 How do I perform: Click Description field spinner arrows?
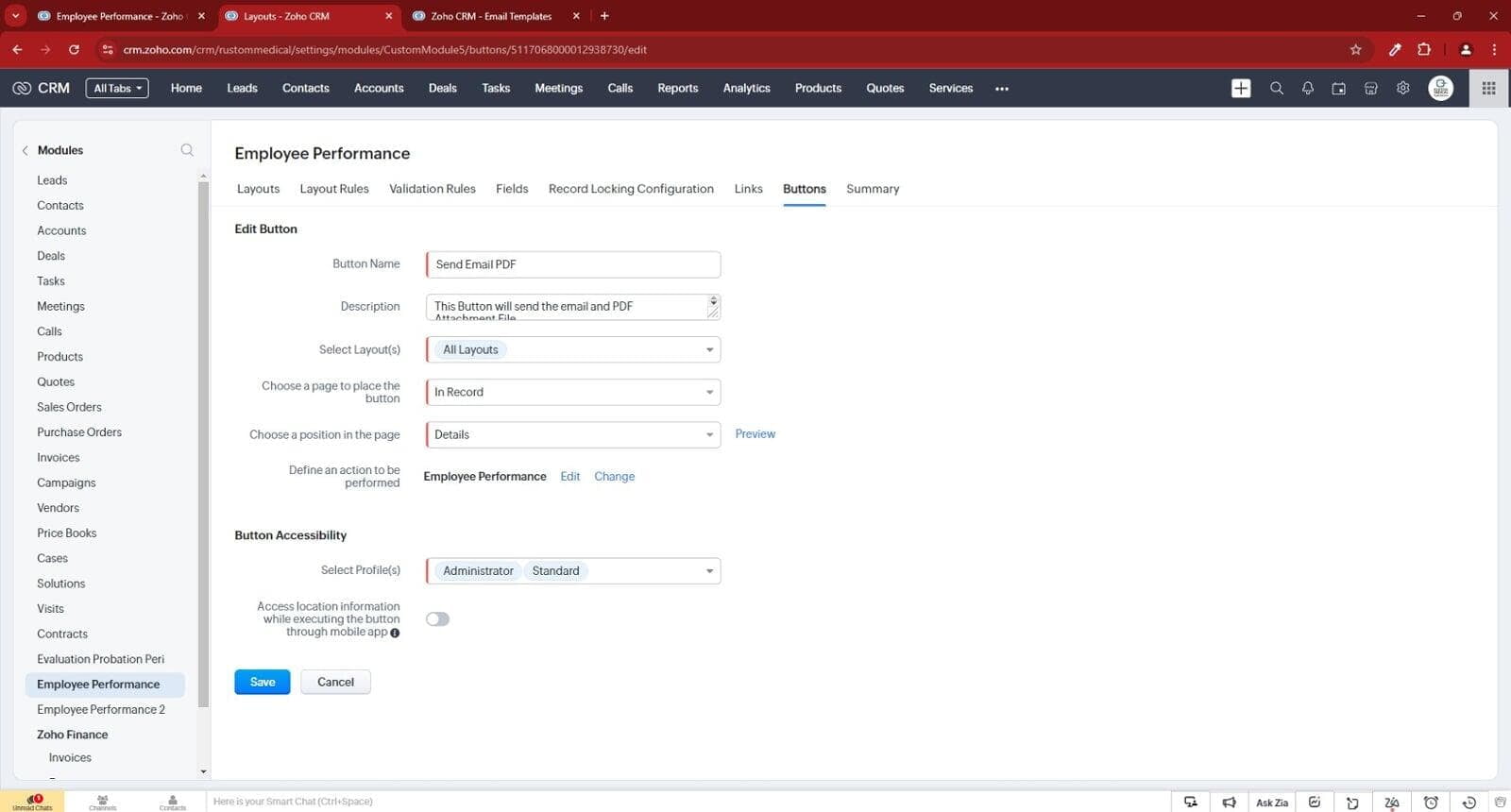[713, 301]
